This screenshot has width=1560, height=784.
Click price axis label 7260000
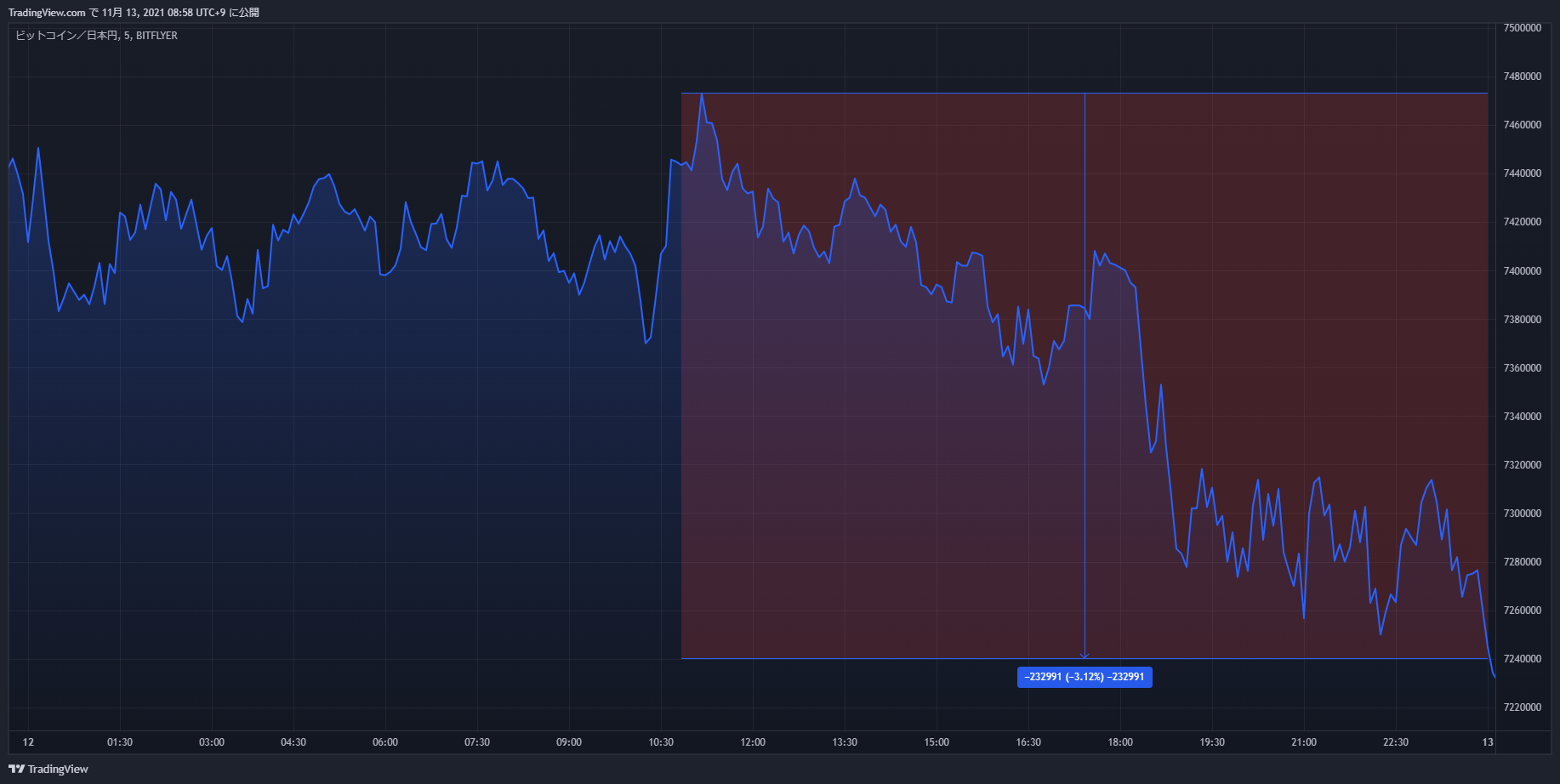[x=1523, y=611]
